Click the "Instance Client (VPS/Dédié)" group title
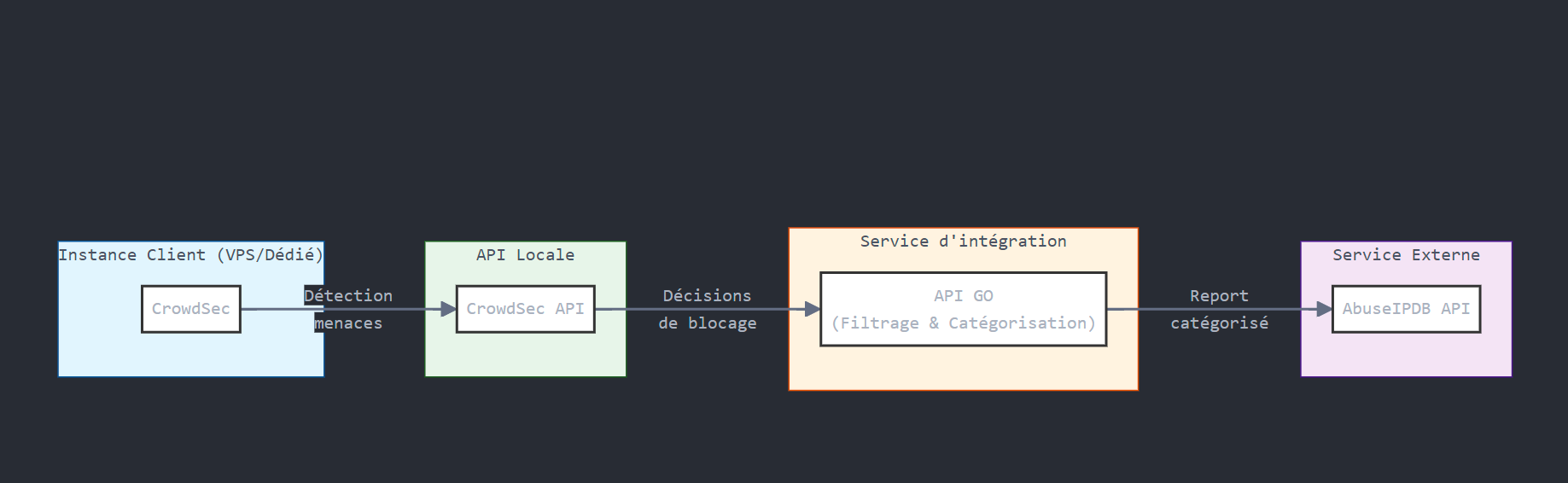This screenshot has width=1568, height=483. (190, 255)
